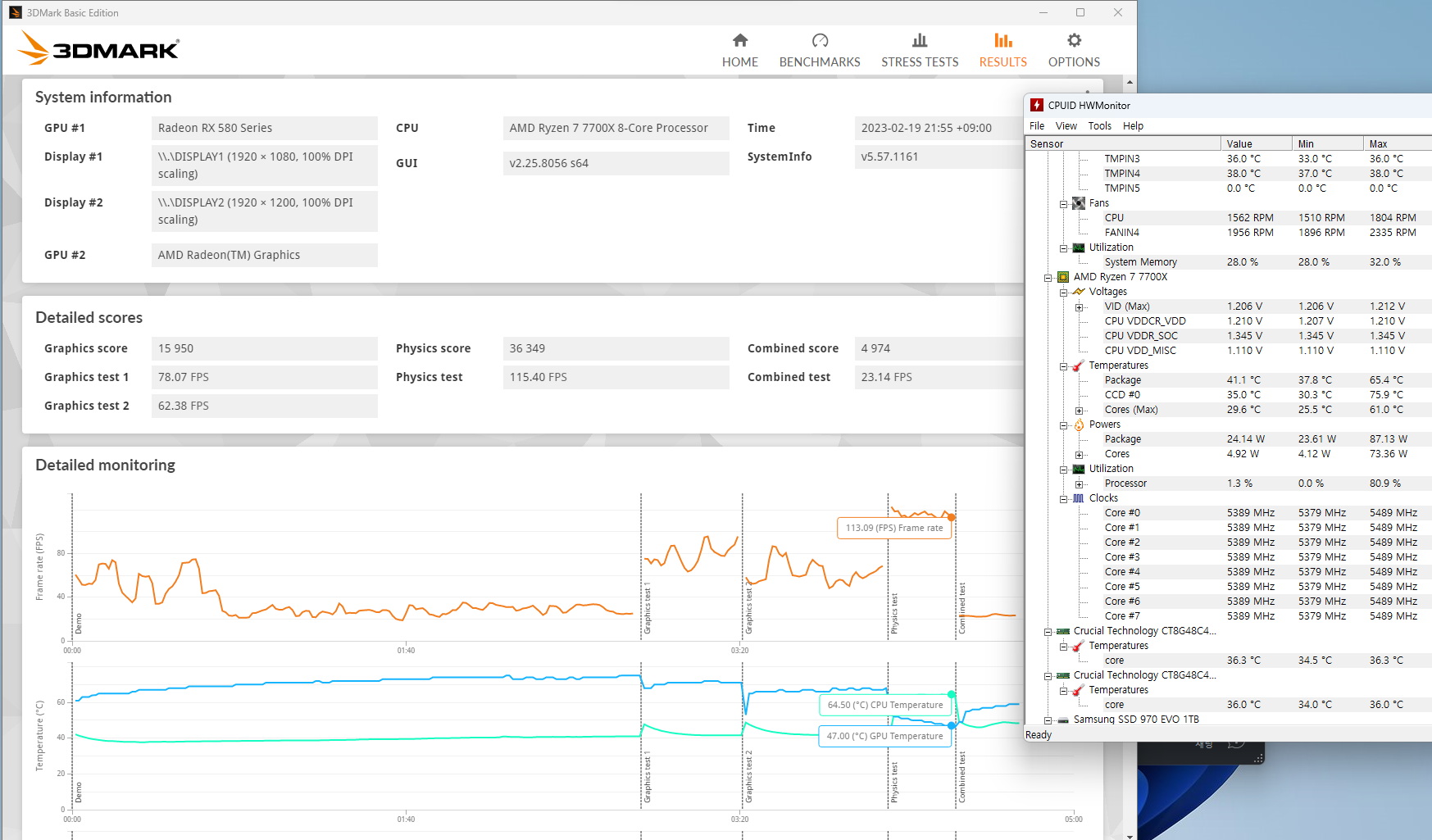The image size is (1432, 840).
Task: Click the Utilization icon above Processor row
Action: point(1079,469)
